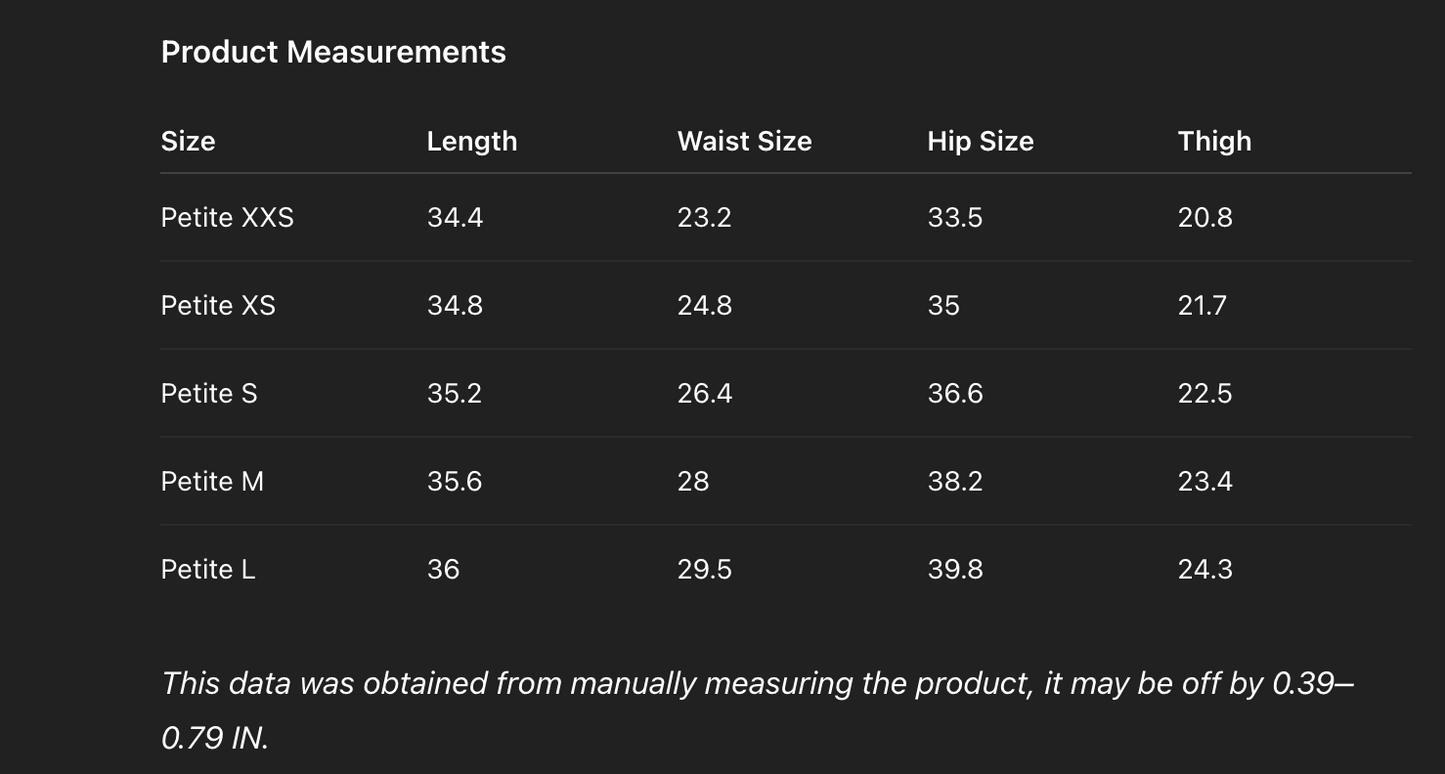Screen dimensions: 1445x774
Task: Select the Hip Size column header
Action: pyautogui.click(x=980, y=141)
